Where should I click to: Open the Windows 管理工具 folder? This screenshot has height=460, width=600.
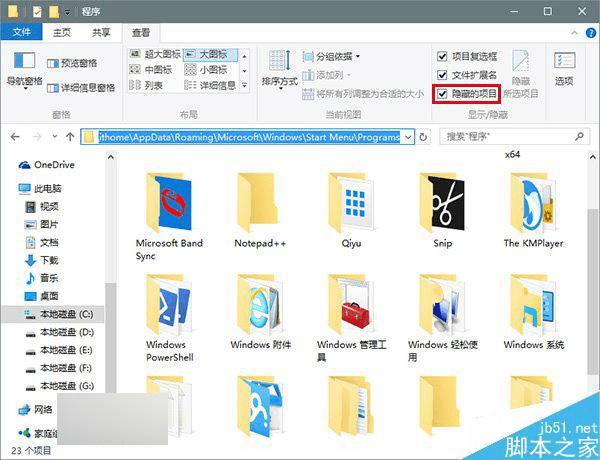351,318
